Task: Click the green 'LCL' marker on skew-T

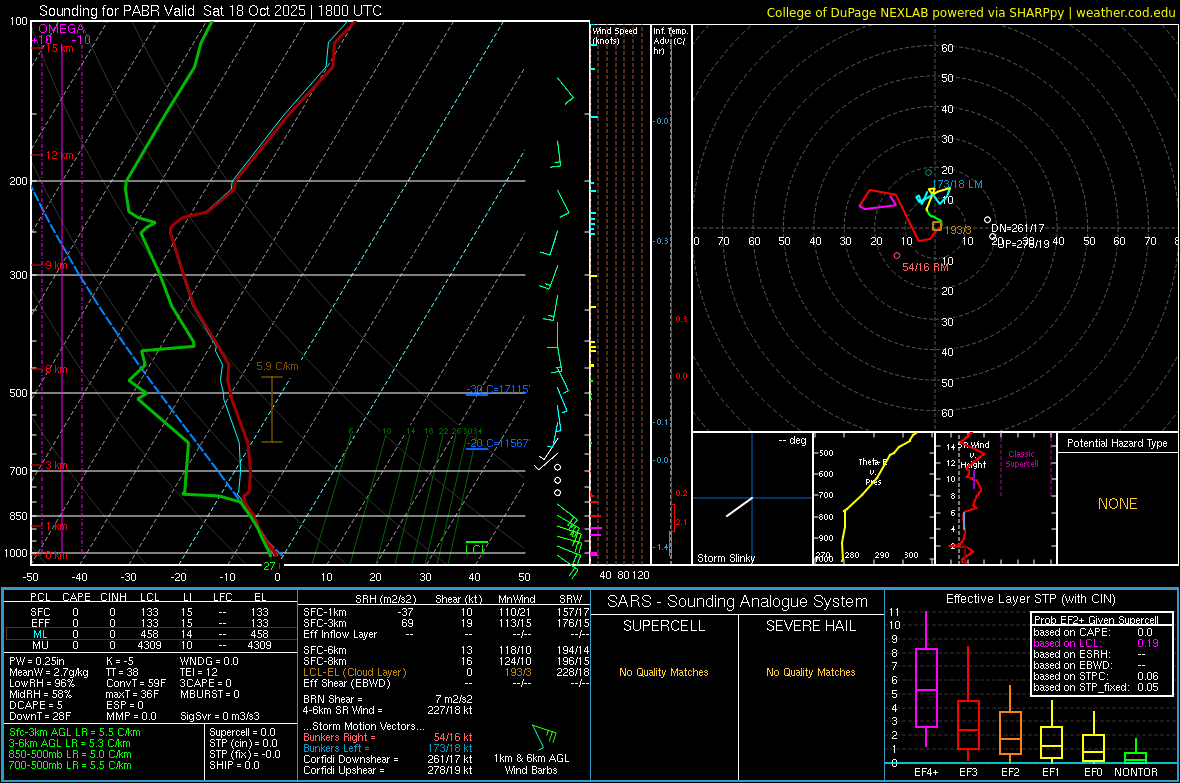Action: 476,549
